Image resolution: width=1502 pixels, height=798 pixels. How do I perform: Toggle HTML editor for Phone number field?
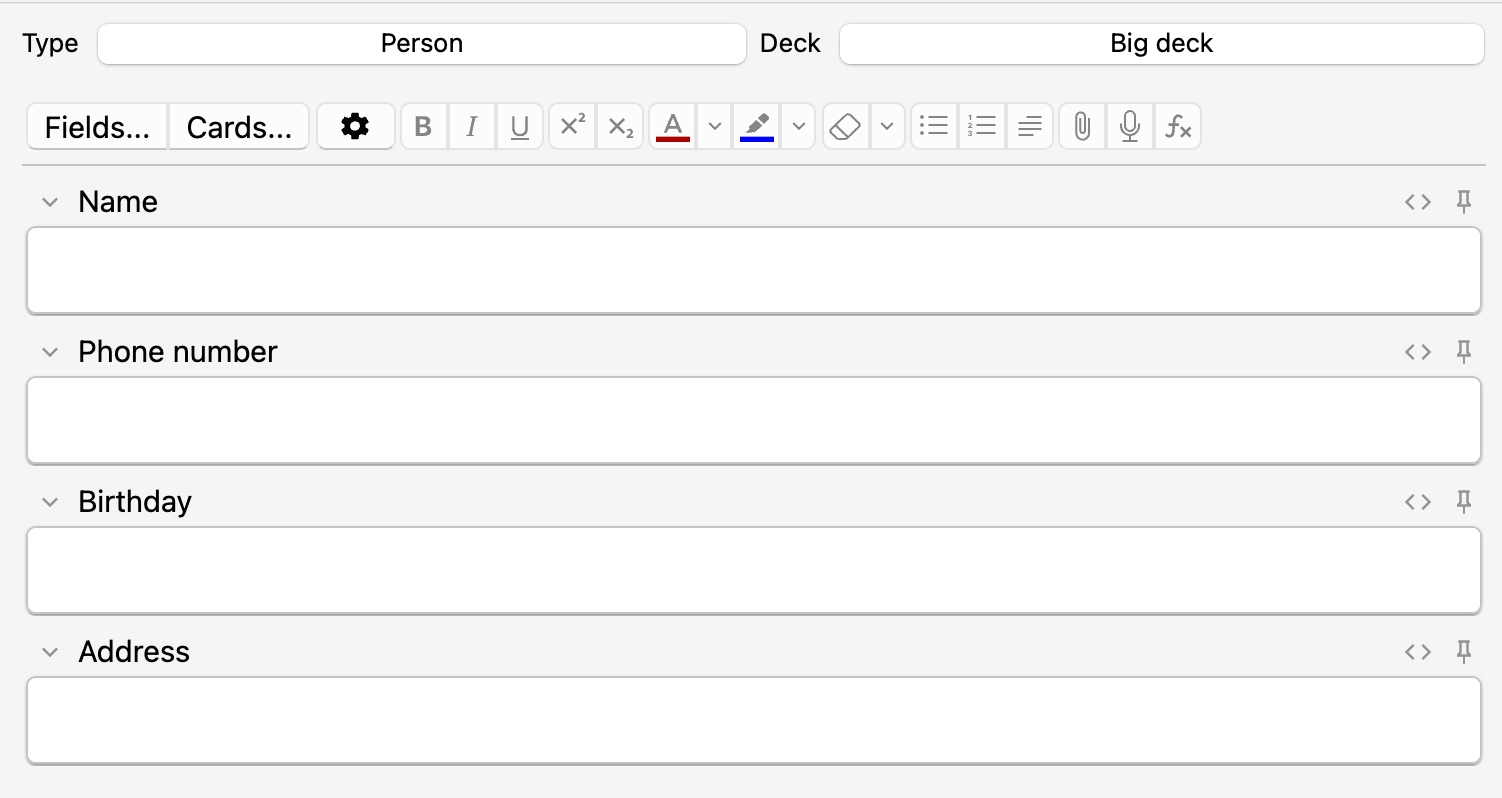coord(1418,352)
